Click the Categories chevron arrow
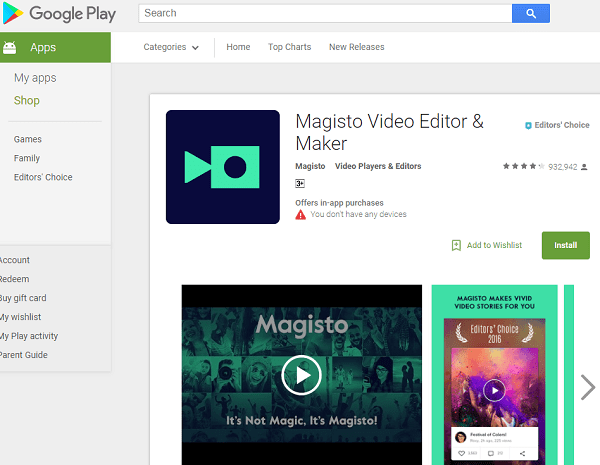This screenshot has height=465, width=600. (x=195, y=48)
